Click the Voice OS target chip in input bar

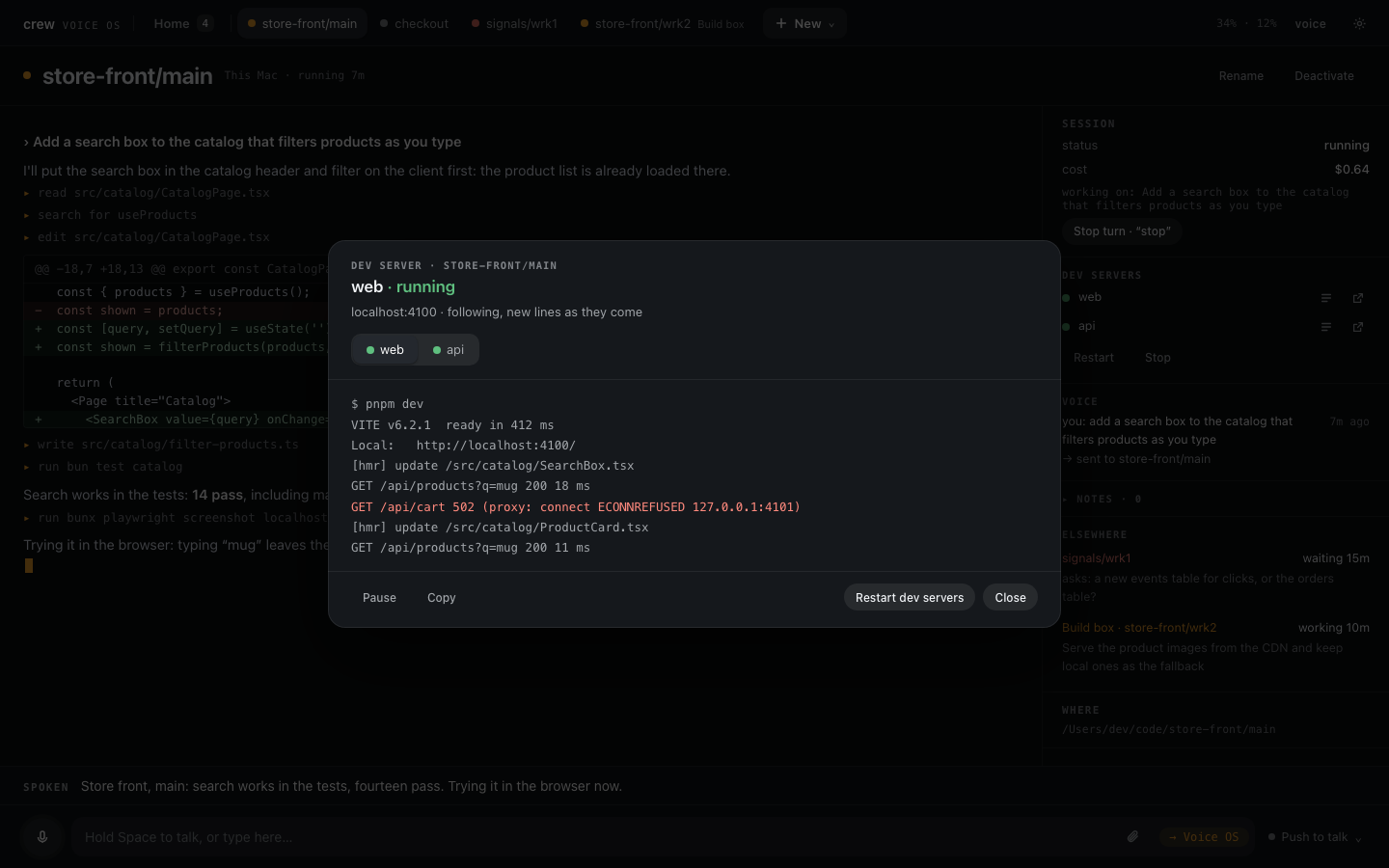click(1204, 837)
